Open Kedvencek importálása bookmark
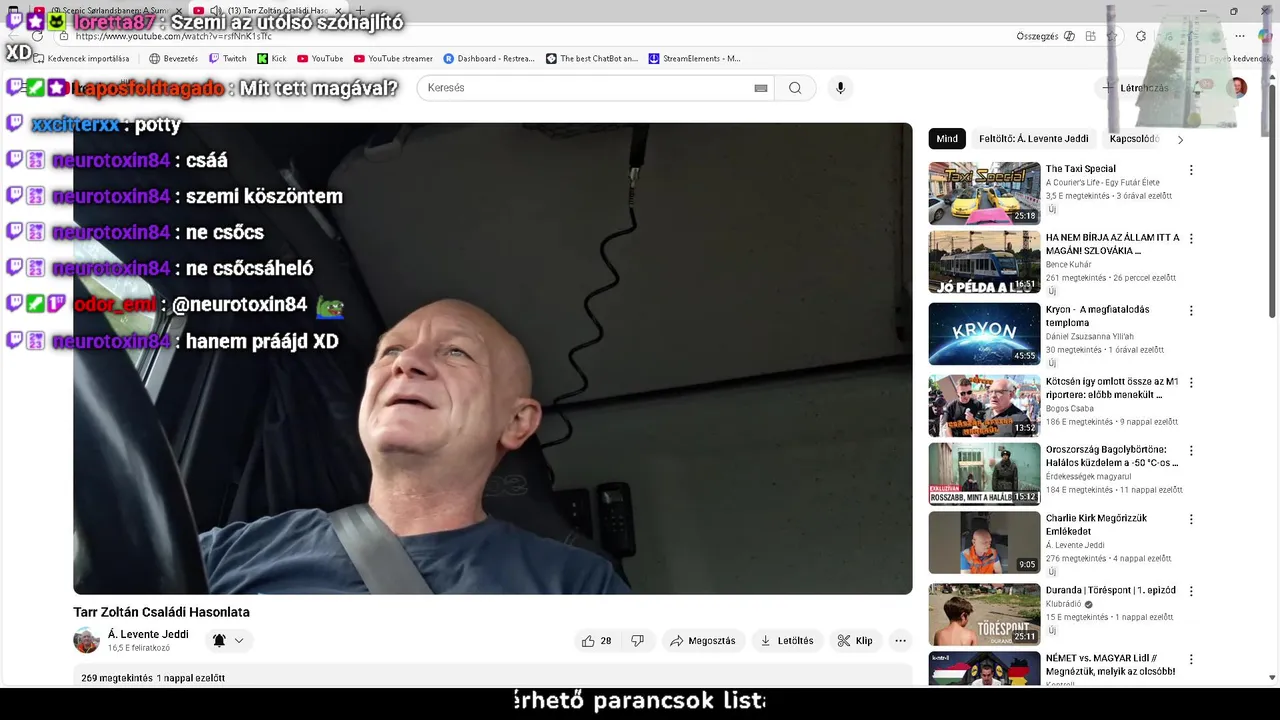The image size is (1280, 720). pos(80,59)
